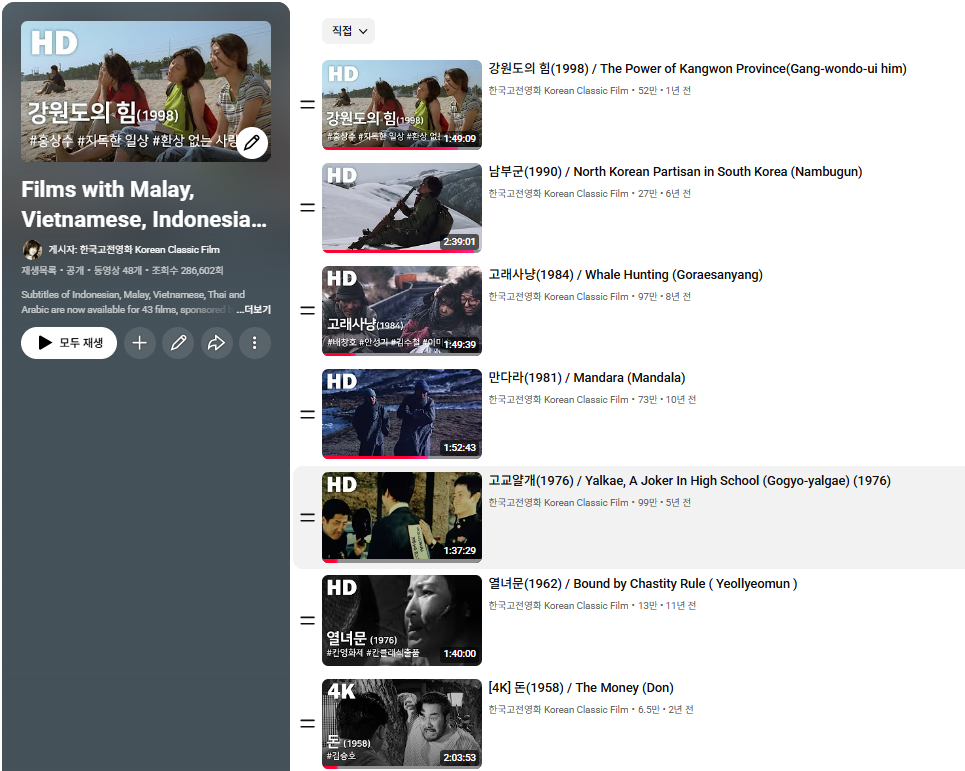Click the drag handle beside 만다라(1981)
Viewport: 965px width, 771px height.
[x=308, y=414]
